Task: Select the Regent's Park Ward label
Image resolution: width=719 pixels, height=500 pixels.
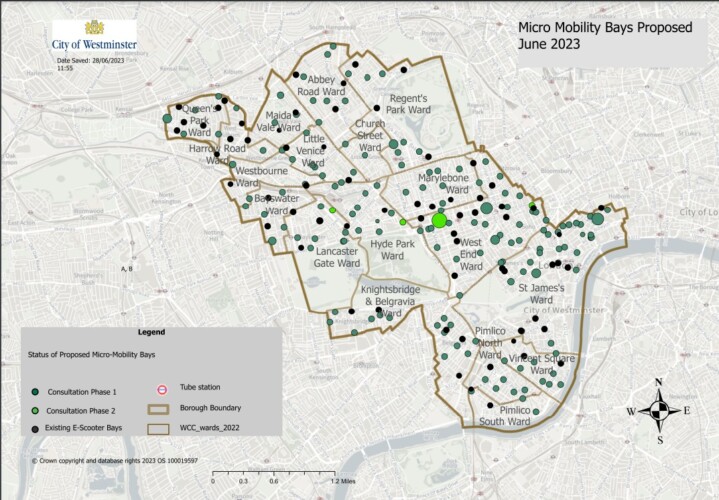Action: point(408,104)
